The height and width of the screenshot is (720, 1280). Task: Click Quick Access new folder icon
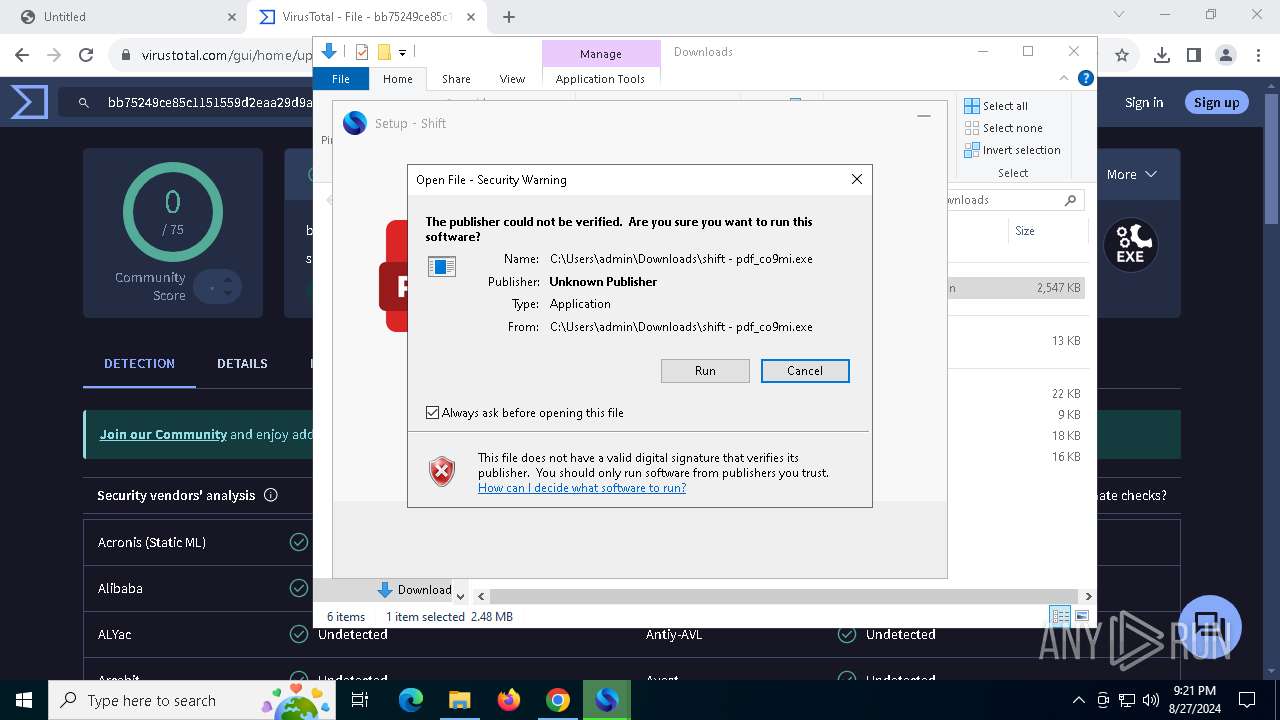[x=383, y=52]
